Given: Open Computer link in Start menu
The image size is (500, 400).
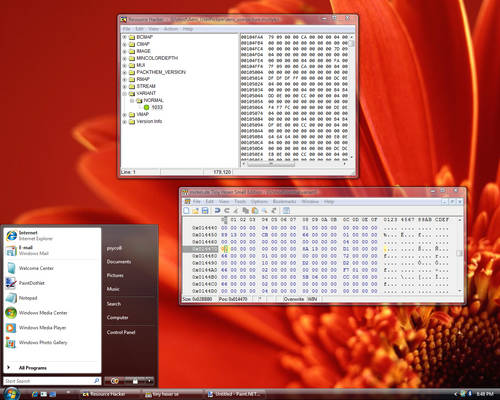Looking at the screenshot, I should (x=117, y=317).
